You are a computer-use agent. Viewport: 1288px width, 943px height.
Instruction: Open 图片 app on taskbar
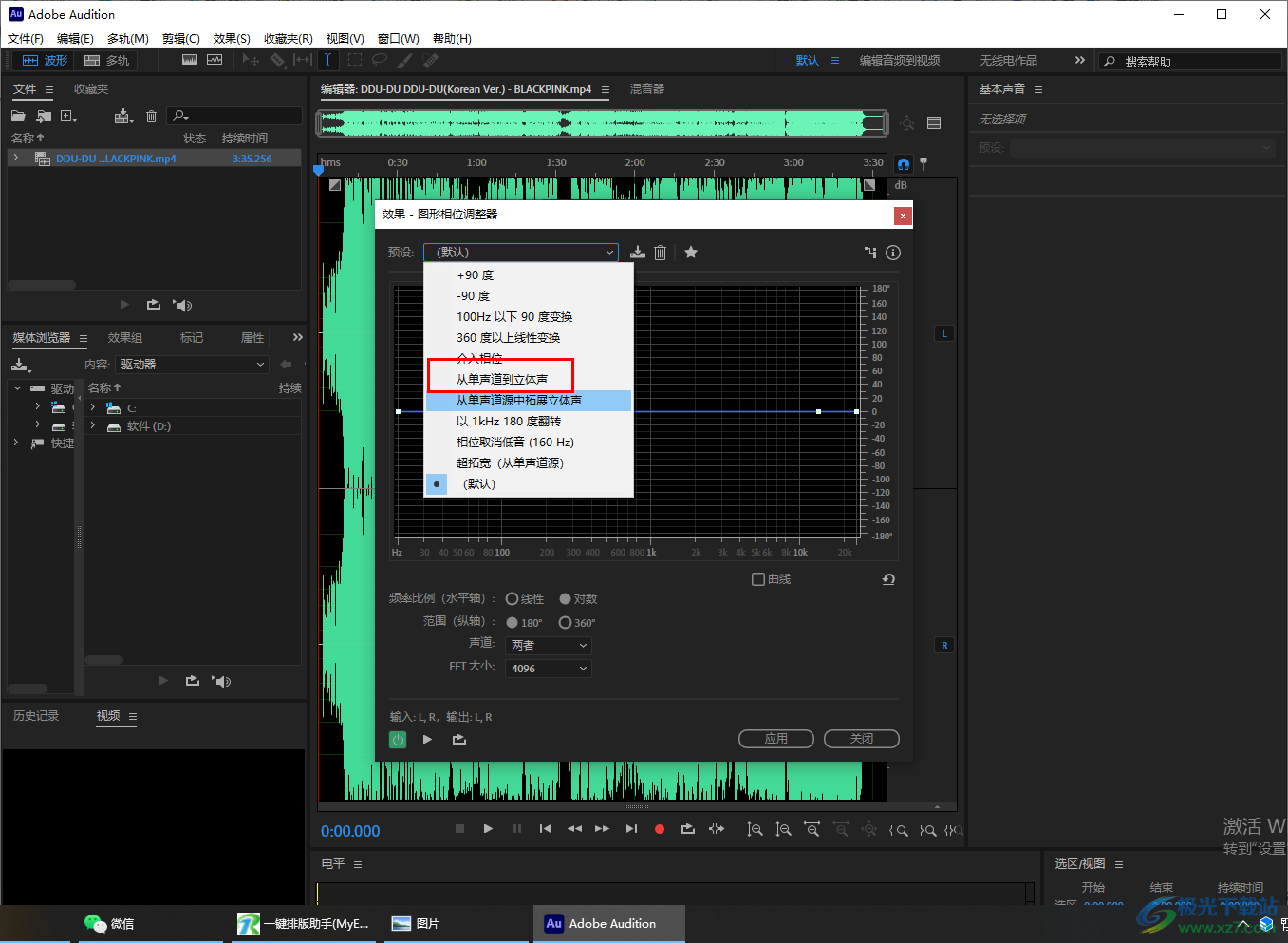416,923
